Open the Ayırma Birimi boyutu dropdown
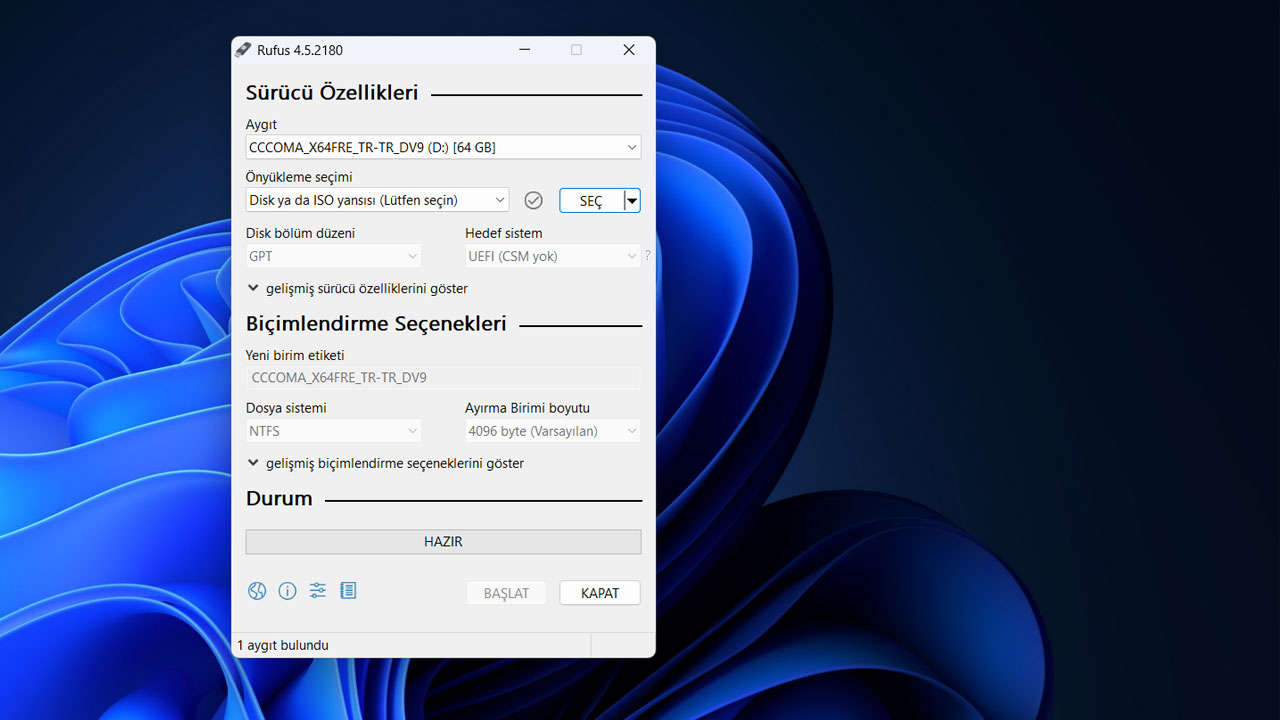This screenshot has height=720, width=1280. [552, 431]
